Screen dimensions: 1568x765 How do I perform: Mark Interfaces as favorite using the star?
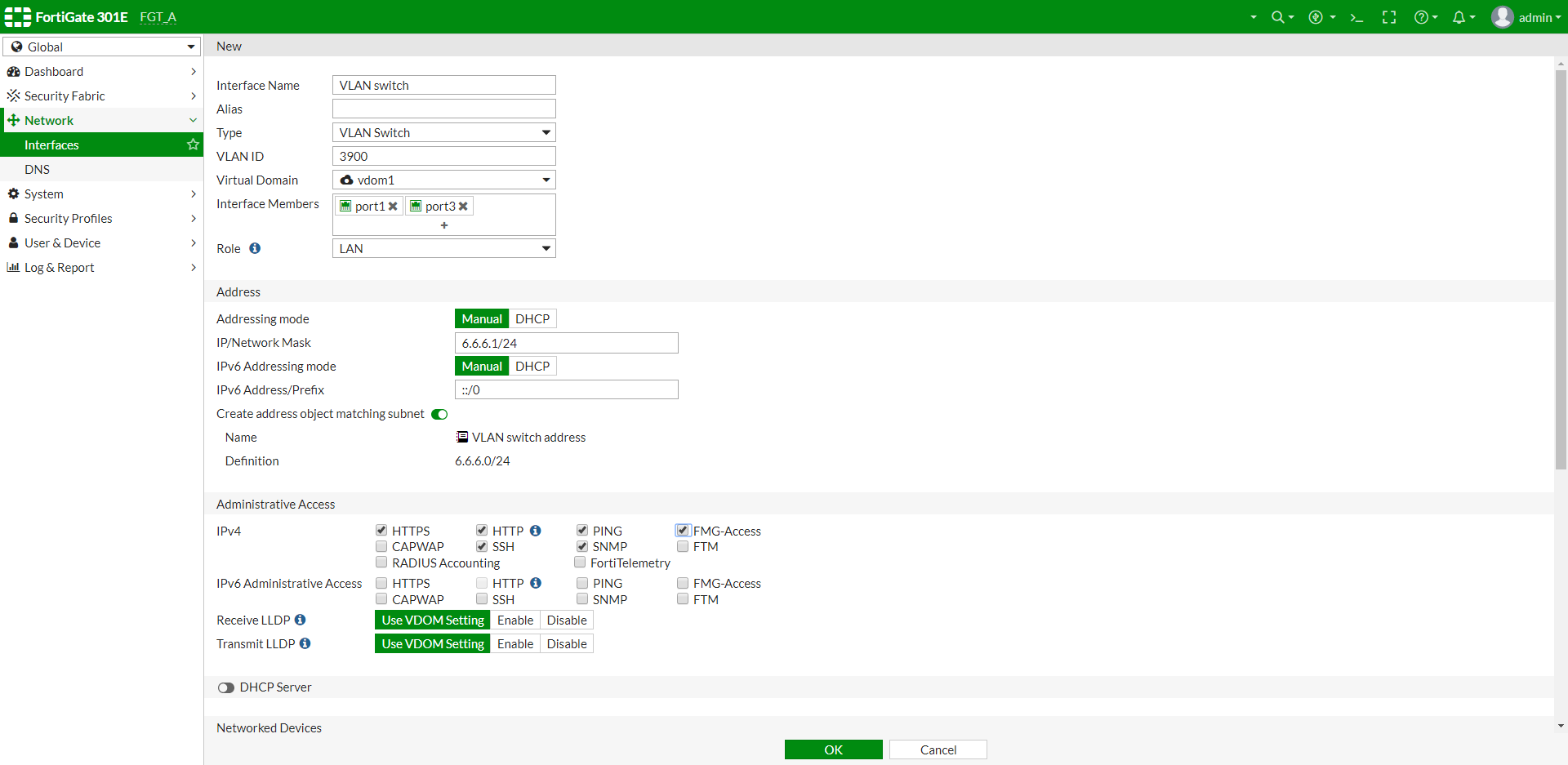pyautogui.click(x=193, y=145)
